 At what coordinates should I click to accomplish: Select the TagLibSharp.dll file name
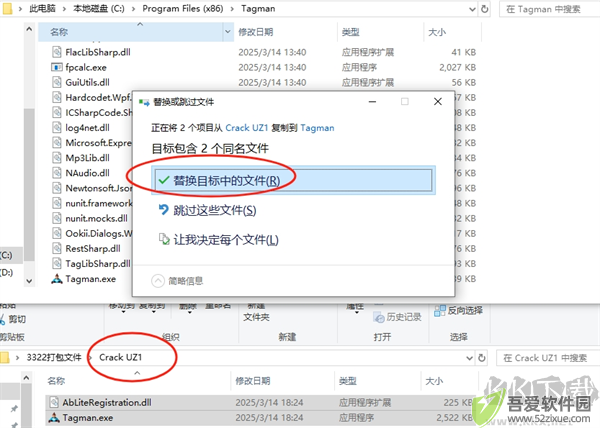click(x=98, y=264)
